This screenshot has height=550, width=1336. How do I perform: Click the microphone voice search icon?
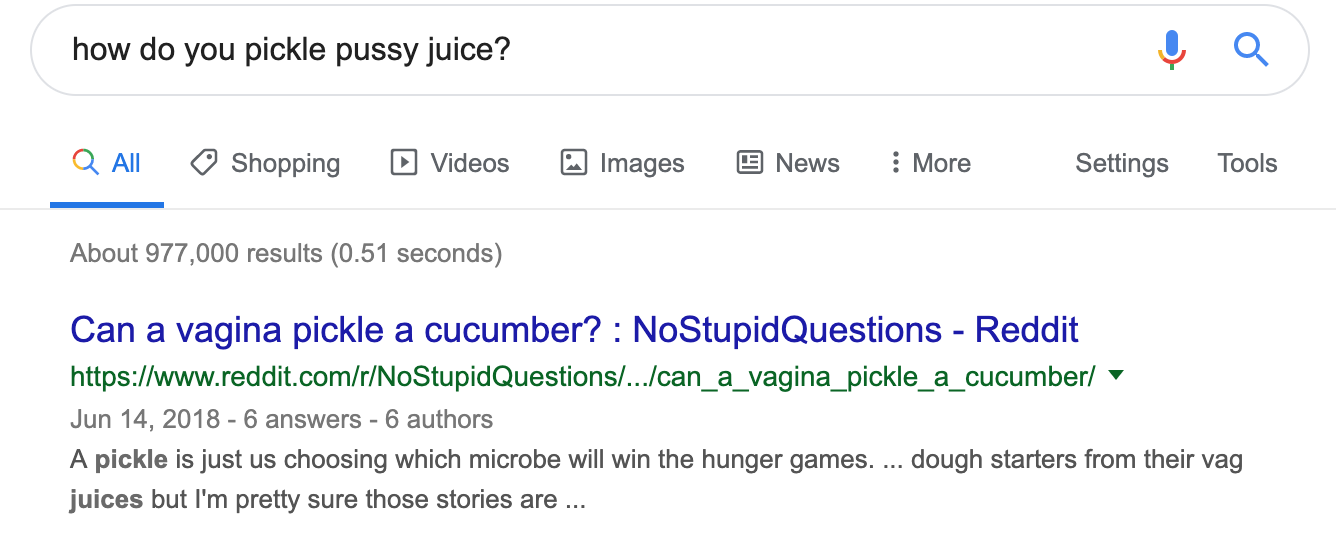point(1172,49)
